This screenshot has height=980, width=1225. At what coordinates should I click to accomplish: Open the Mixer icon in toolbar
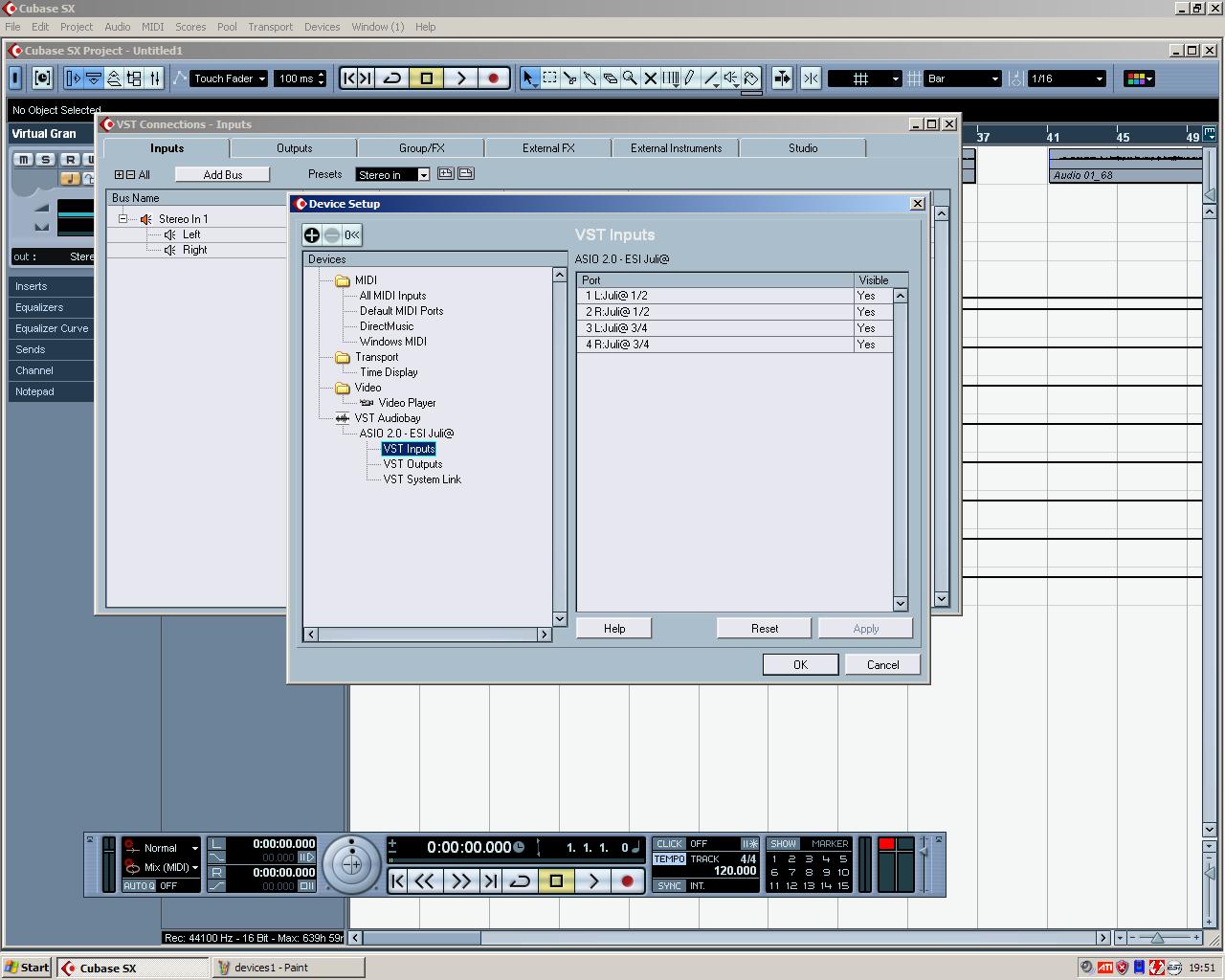point(155,78)
